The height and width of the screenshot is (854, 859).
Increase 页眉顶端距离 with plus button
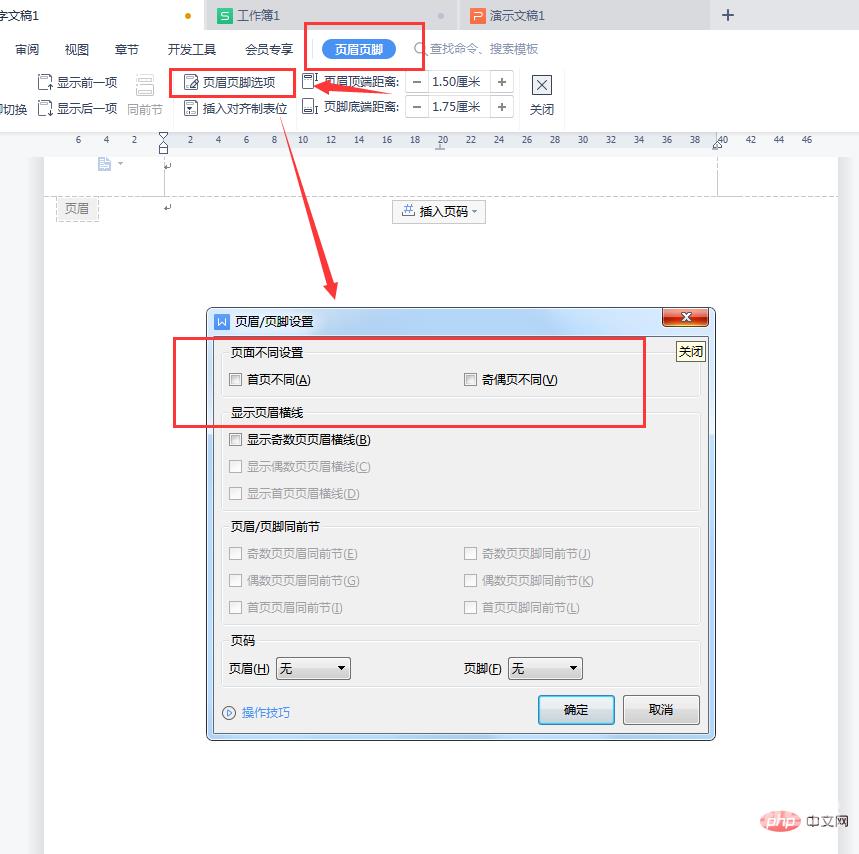coord(502,82)
